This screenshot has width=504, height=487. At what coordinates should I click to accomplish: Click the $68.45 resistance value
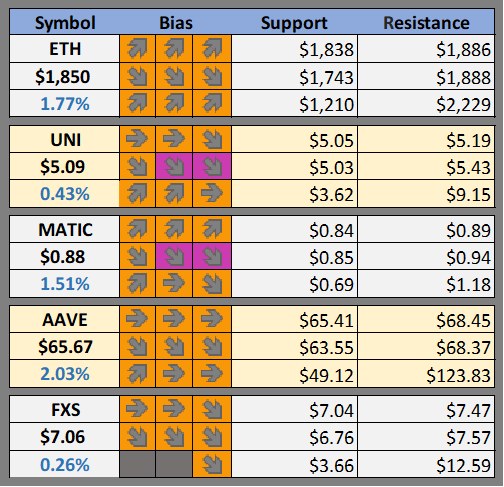(463, 320)
